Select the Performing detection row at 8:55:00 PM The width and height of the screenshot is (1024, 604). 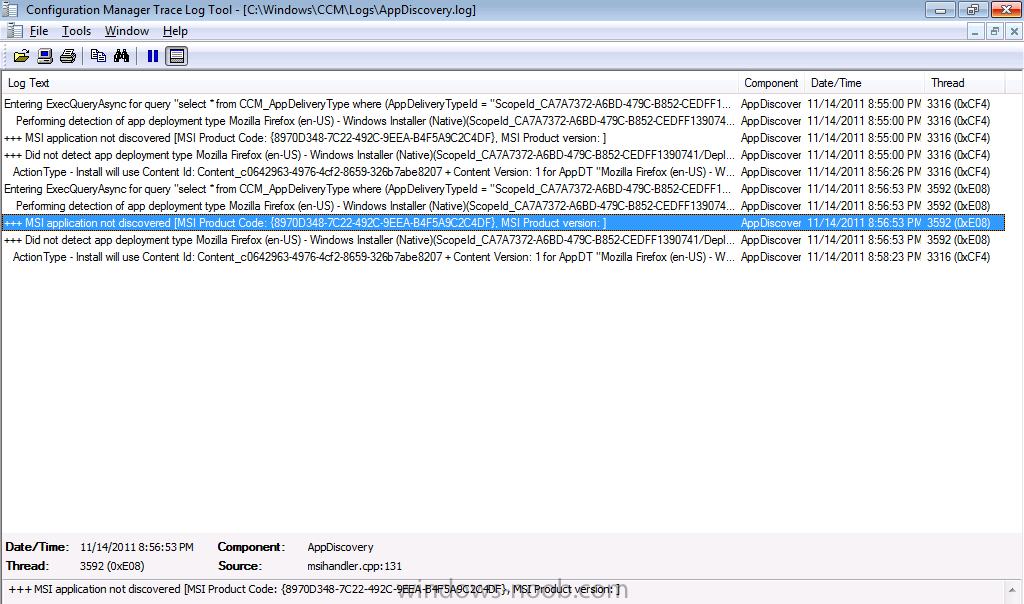(x=503, y=121)
